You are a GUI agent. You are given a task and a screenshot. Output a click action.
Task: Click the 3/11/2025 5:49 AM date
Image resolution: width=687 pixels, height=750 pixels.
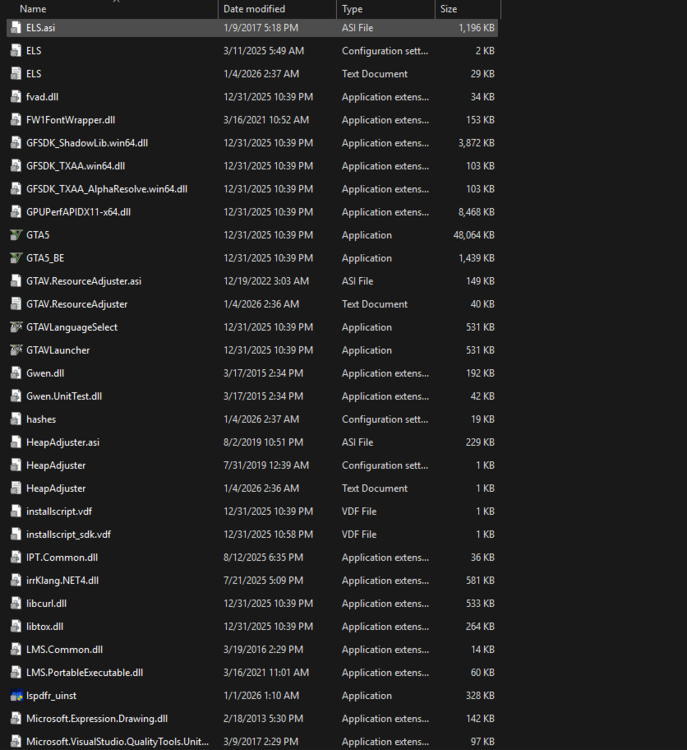(x=264, y=51)
